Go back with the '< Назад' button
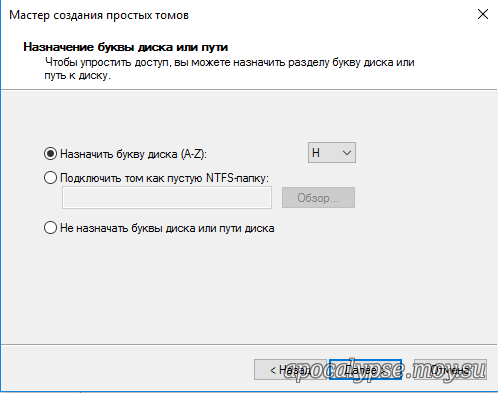This screenshot has width=498, height=393. pyautogui.click(x=289, y=370)
